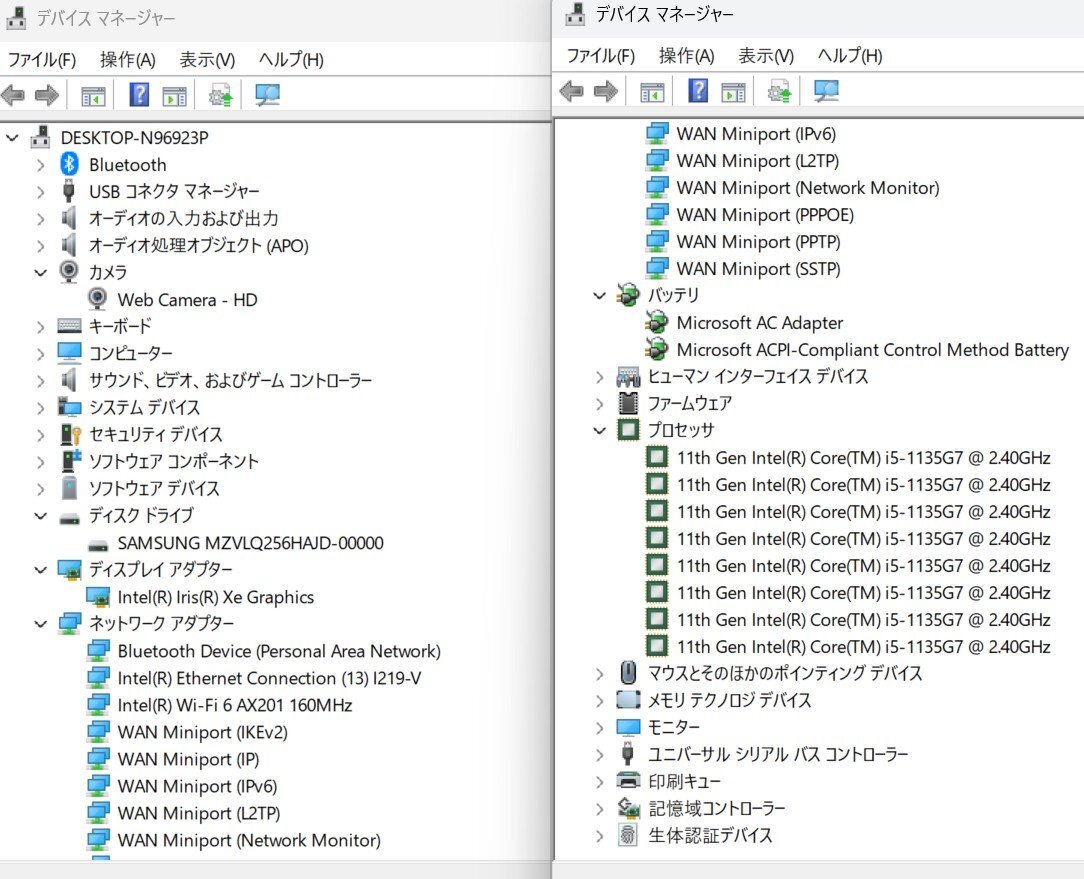Open ヘルプ(H) menu in left window
The width and height of the screenshot is (1084, 879).
(290, 60)
